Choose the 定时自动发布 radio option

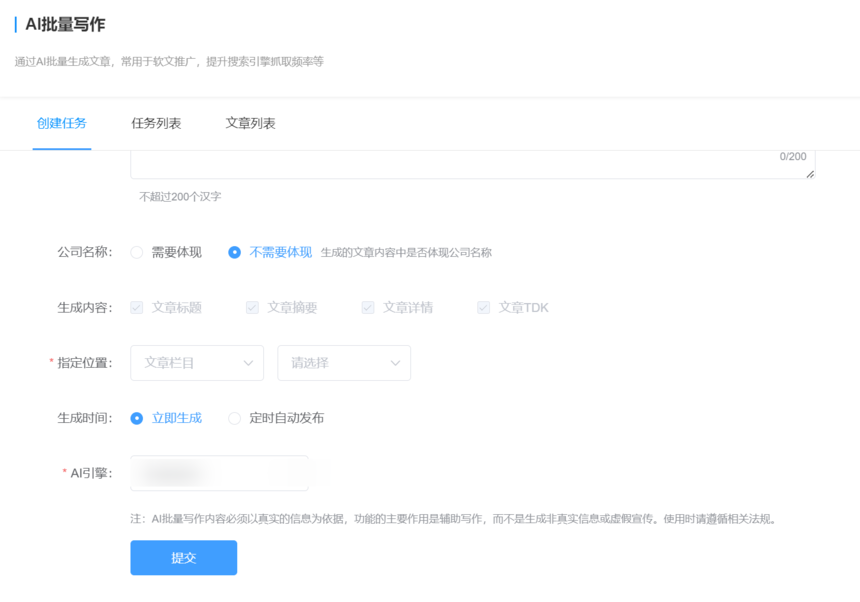234,418
